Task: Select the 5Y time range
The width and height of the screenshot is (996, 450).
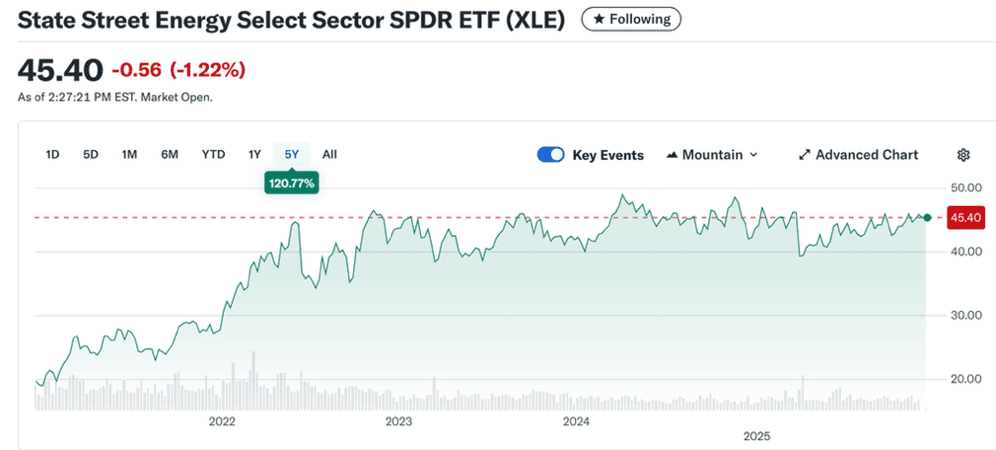Action: (x=292, y=154)
